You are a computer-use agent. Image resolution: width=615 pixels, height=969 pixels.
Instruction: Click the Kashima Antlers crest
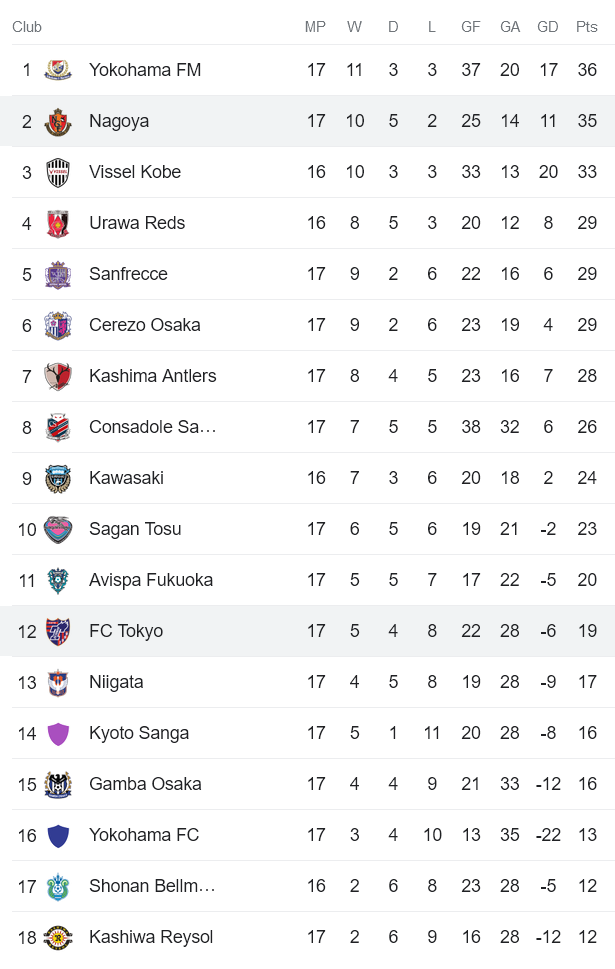[57, 376]
